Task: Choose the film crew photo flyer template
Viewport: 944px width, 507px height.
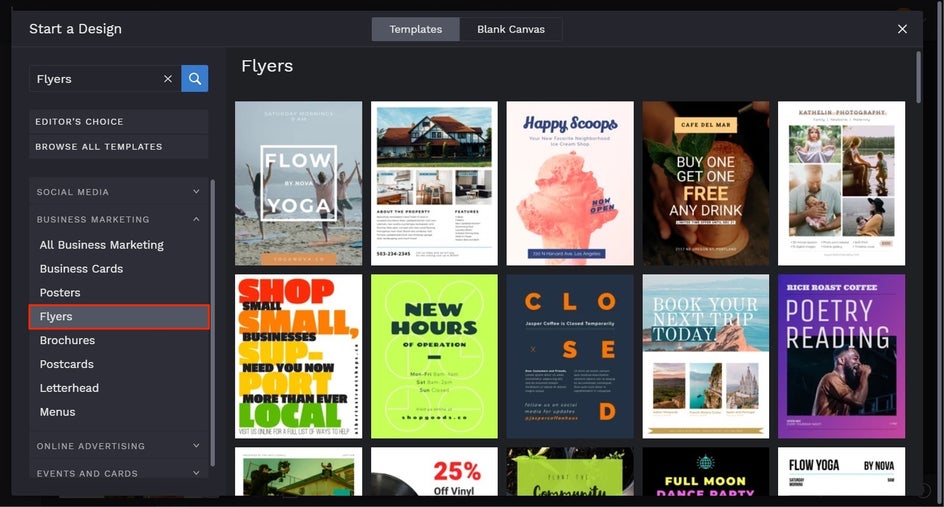Action: pos(299,471)
